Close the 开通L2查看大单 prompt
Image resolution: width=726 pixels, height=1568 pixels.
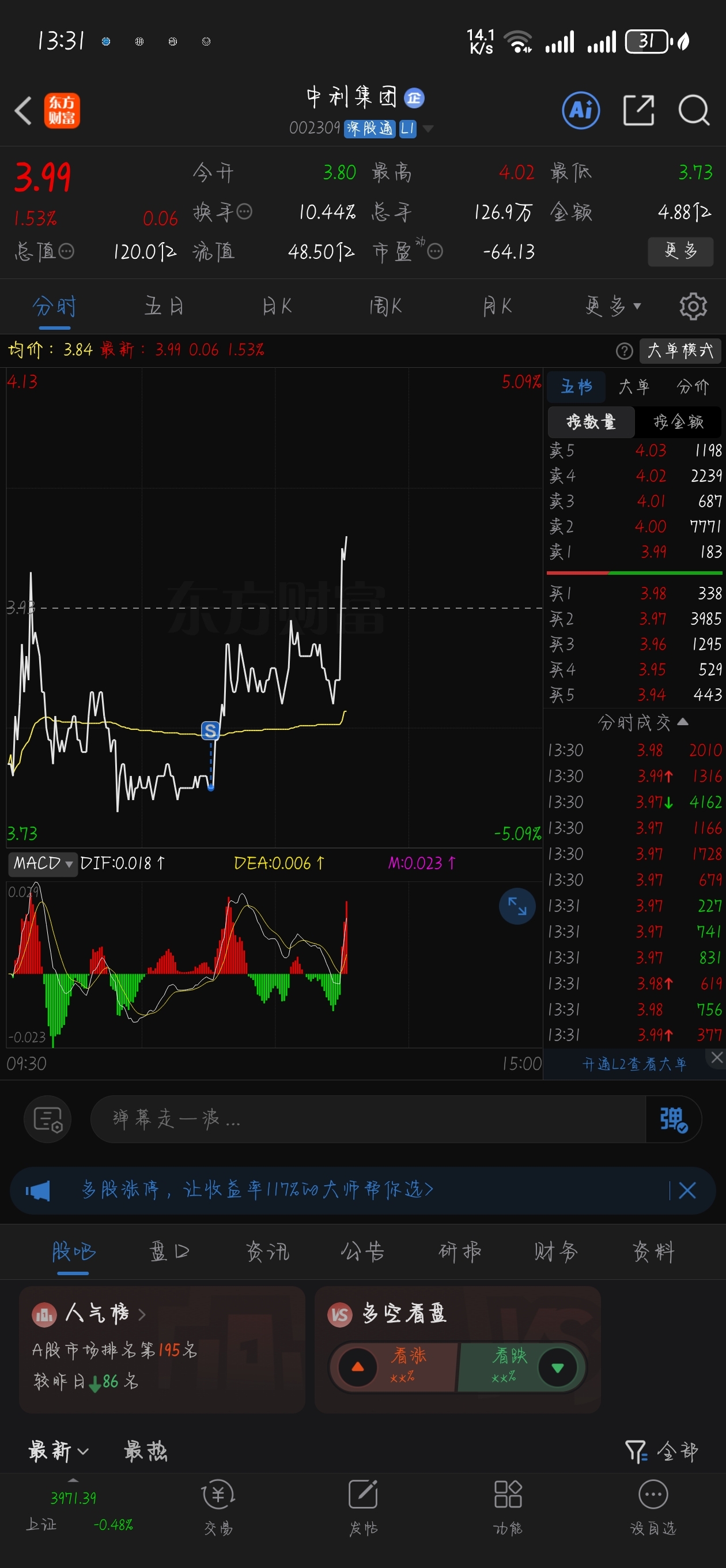(x=717, y=1058)
